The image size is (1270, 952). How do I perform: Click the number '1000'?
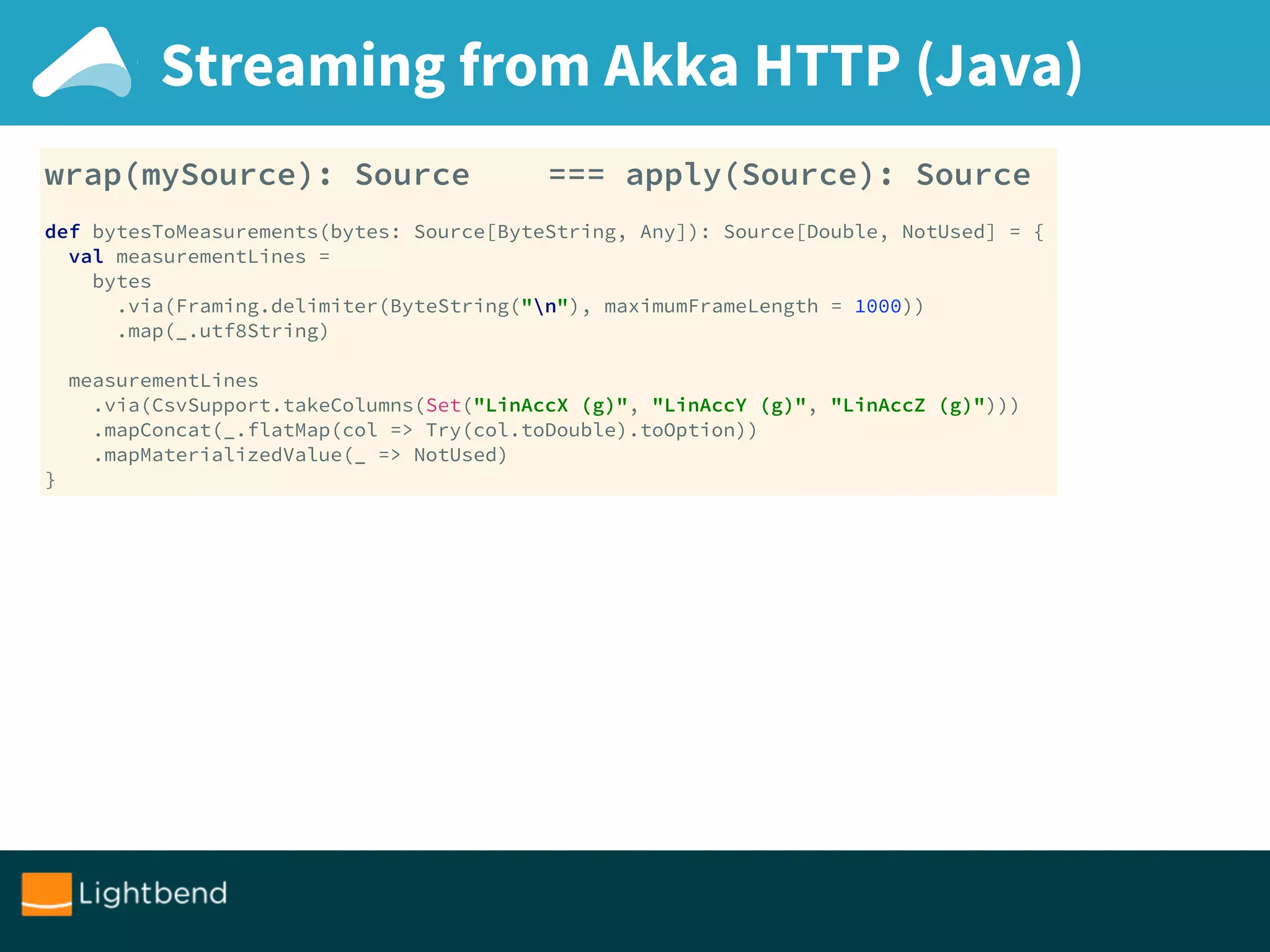(x=878, y=306)
